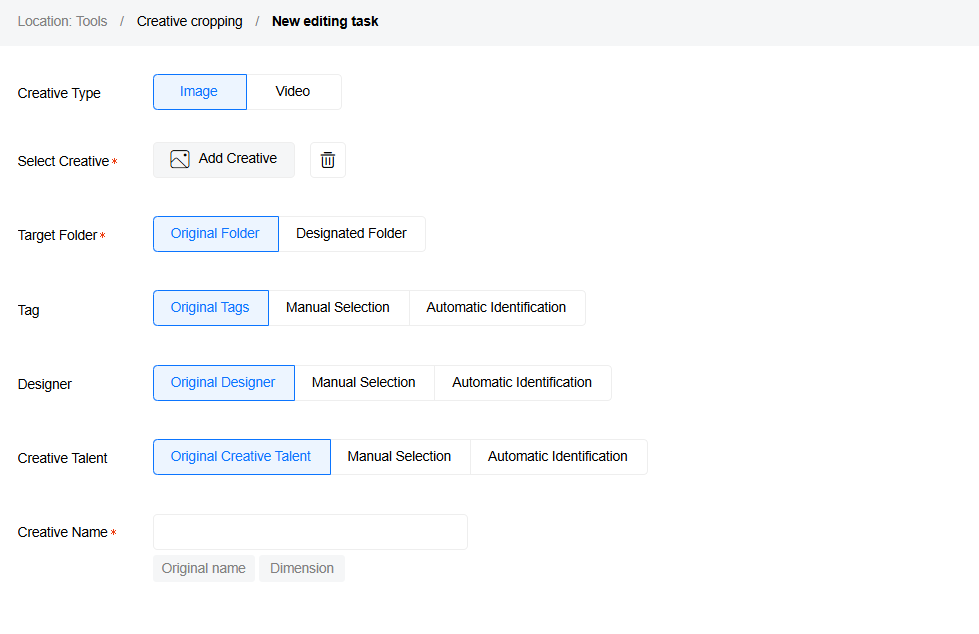Choose Original Folder as target folder
This screenshot has height=634, width=979.
tap(216, 234)
